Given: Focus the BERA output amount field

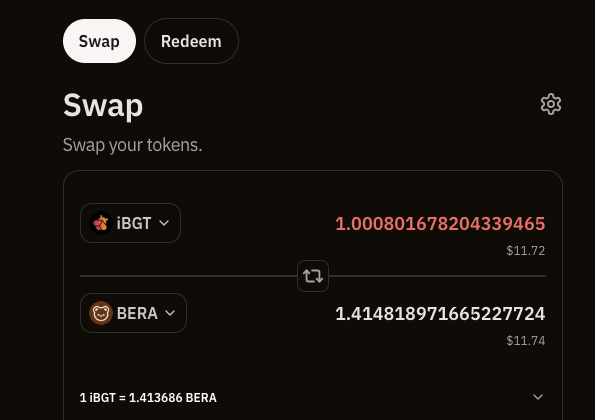Looking at the screenshot, I should (x=440, y=314).
